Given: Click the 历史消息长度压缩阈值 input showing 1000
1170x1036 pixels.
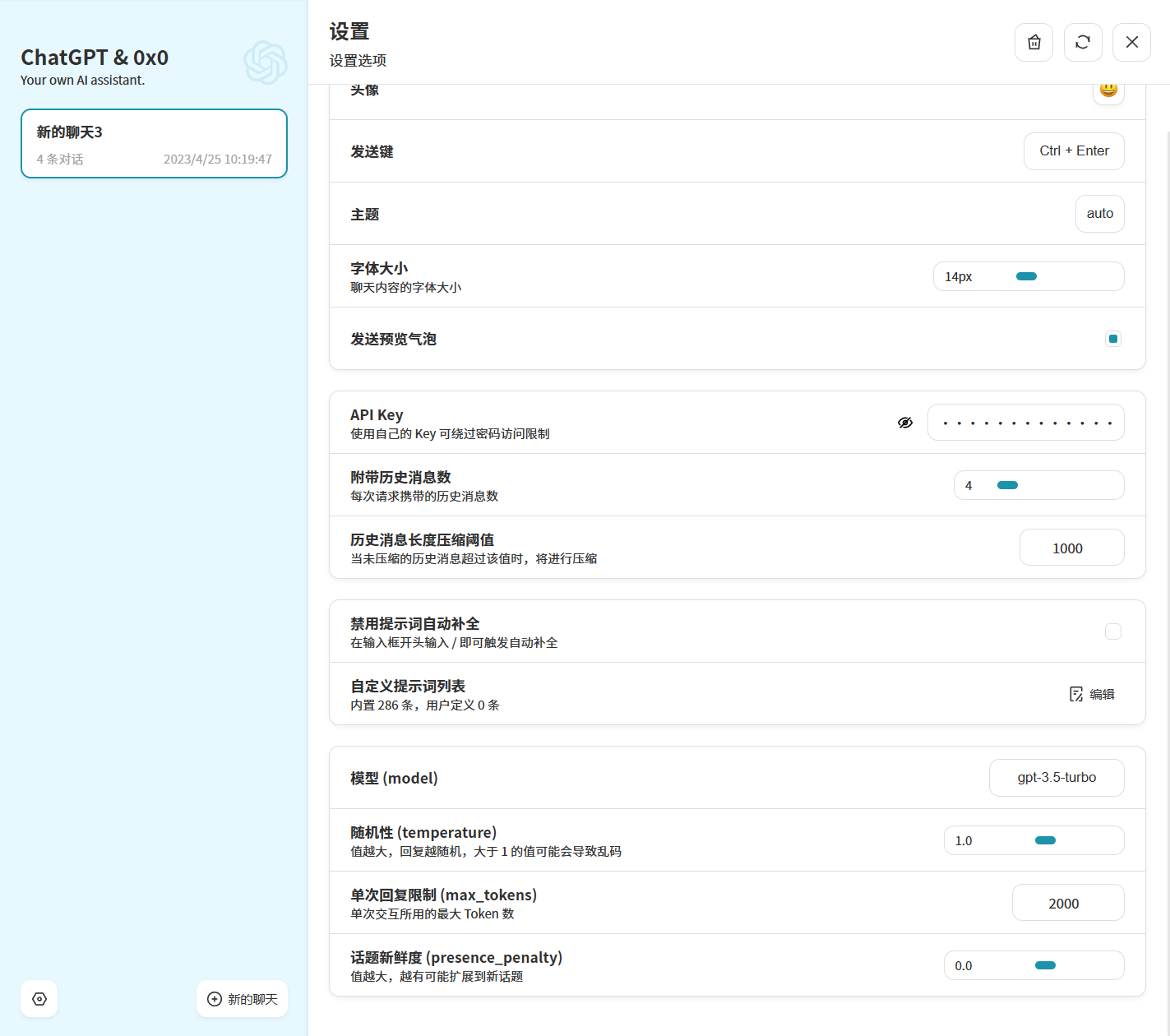Looking at the screenshot, I should click(1071, 547).
